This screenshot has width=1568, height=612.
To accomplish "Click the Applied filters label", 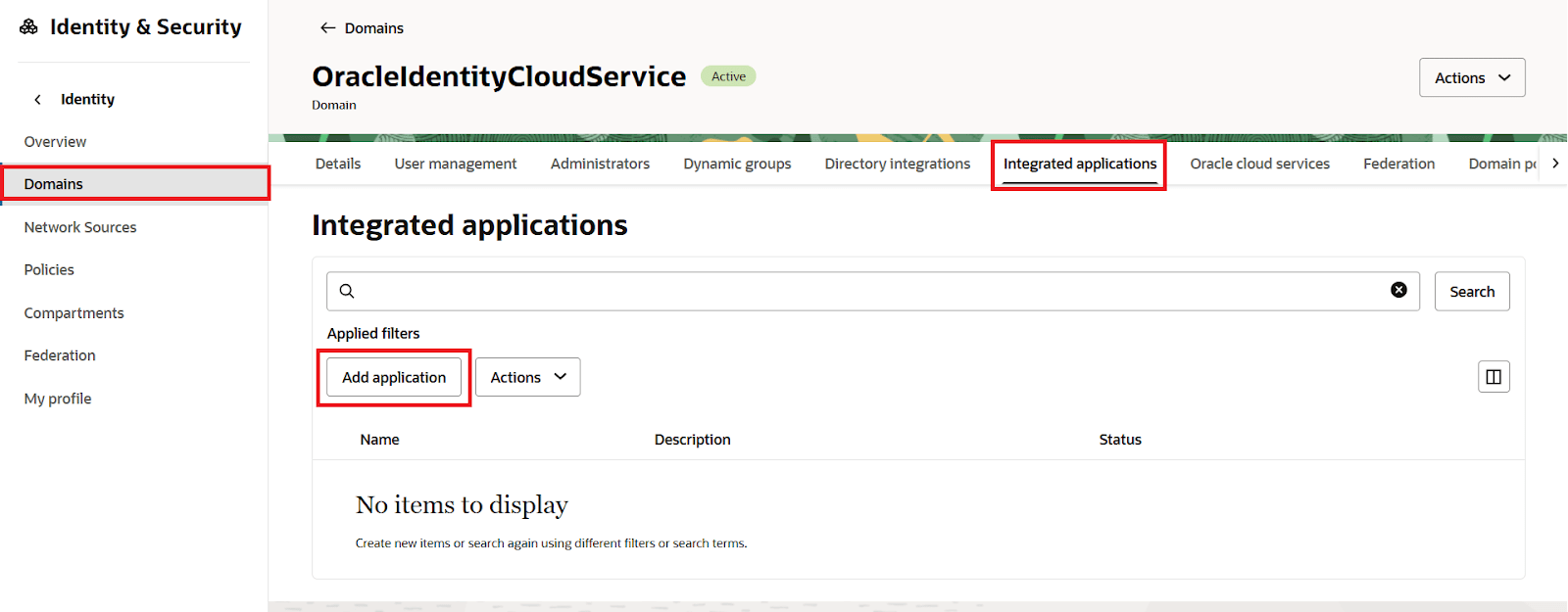I will click(373, 334).
